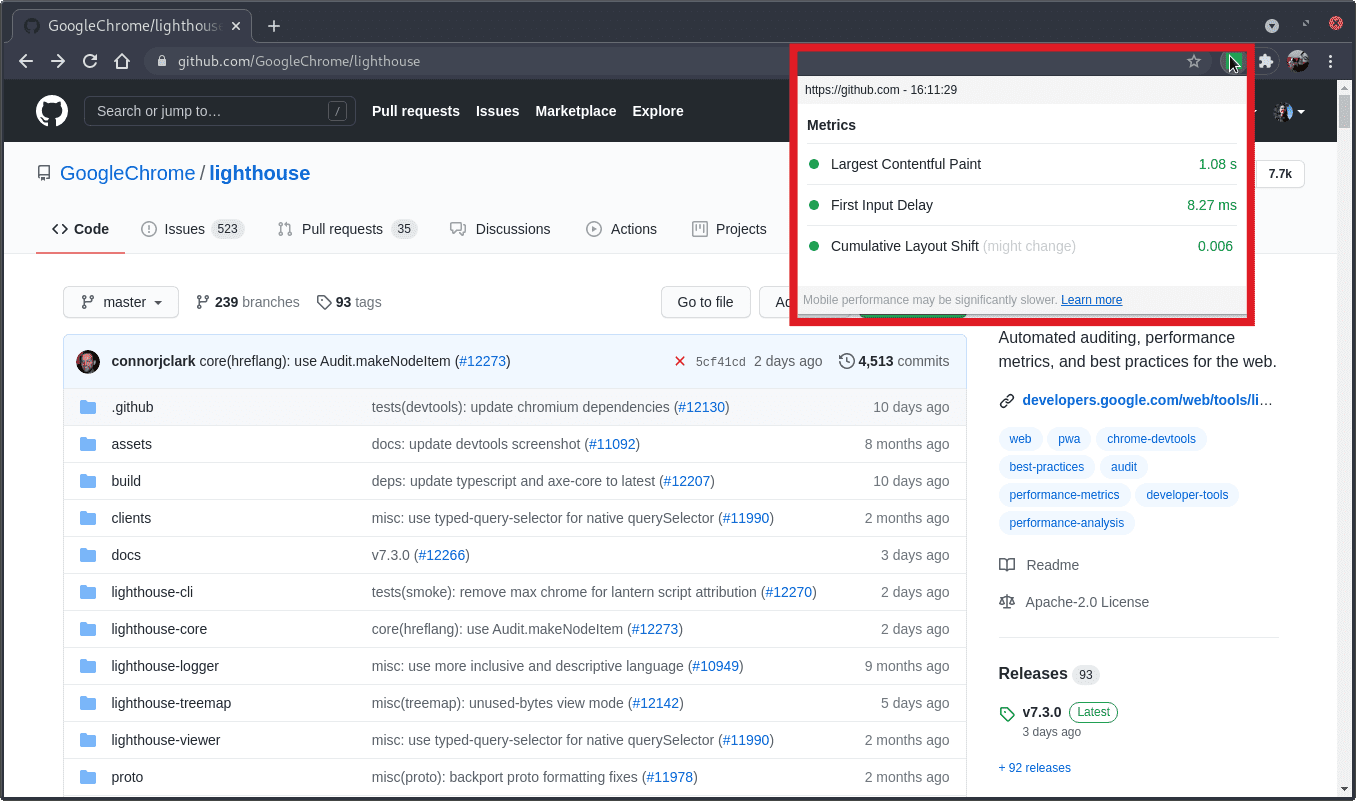Click the Chrome profile avatar
This screenshot has height=801, width=1356.
1298,61
